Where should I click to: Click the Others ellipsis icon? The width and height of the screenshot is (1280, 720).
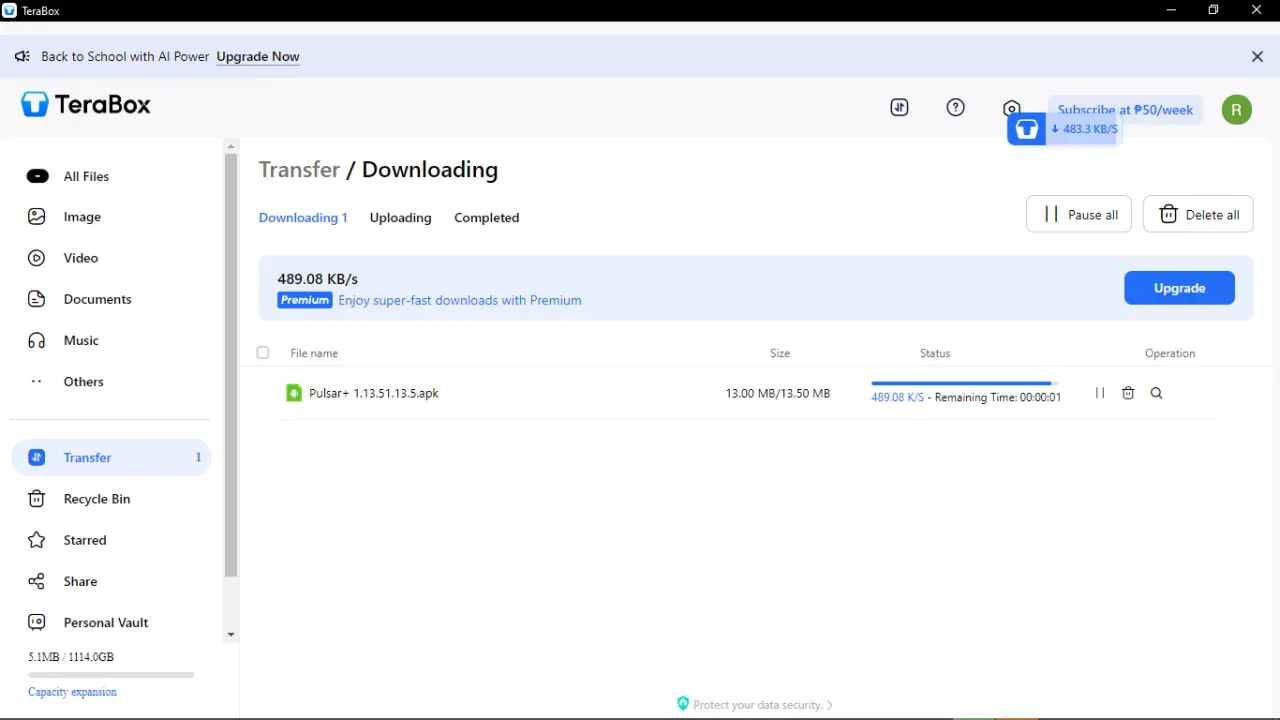pos(37,381)
